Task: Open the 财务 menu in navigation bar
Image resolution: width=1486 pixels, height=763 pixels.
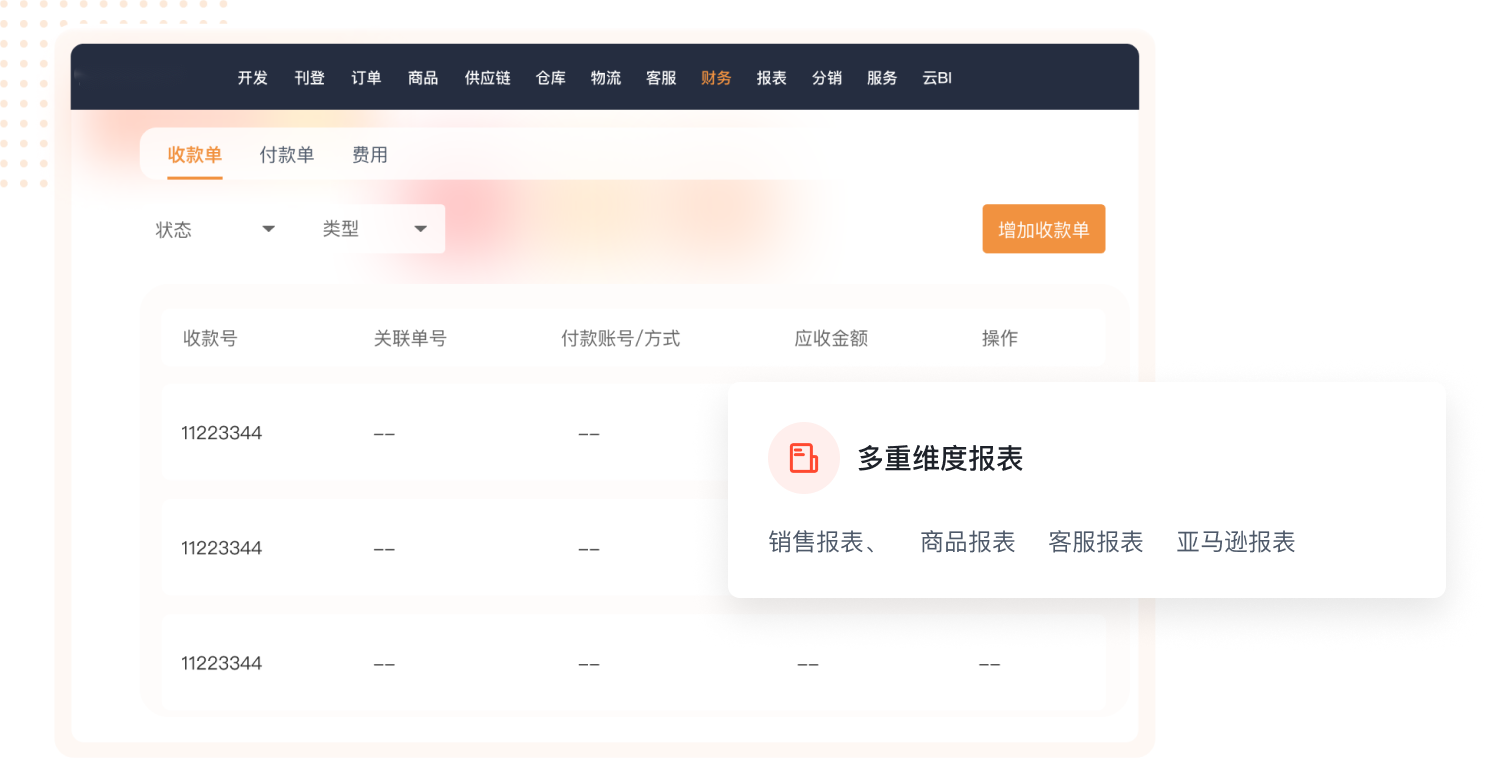Action: pyautogui.click(x=716, y=78)
